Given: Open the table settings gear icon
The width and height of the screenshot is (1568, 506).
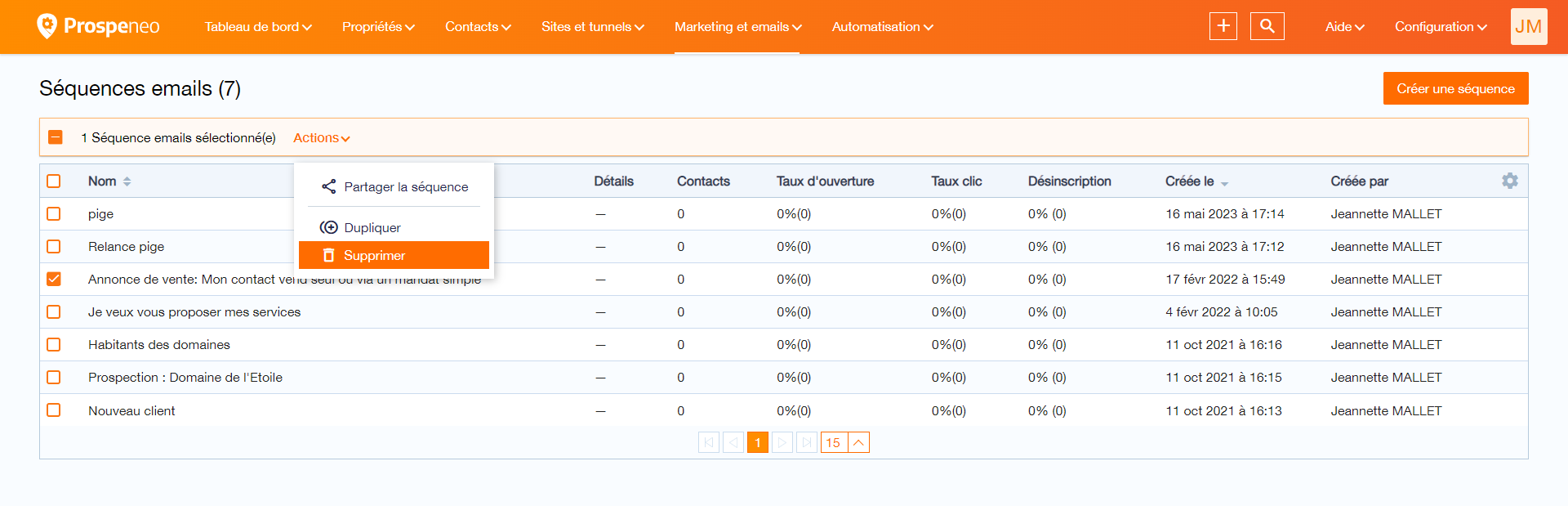Looking at the screenshot, I should click(1510, 181).
